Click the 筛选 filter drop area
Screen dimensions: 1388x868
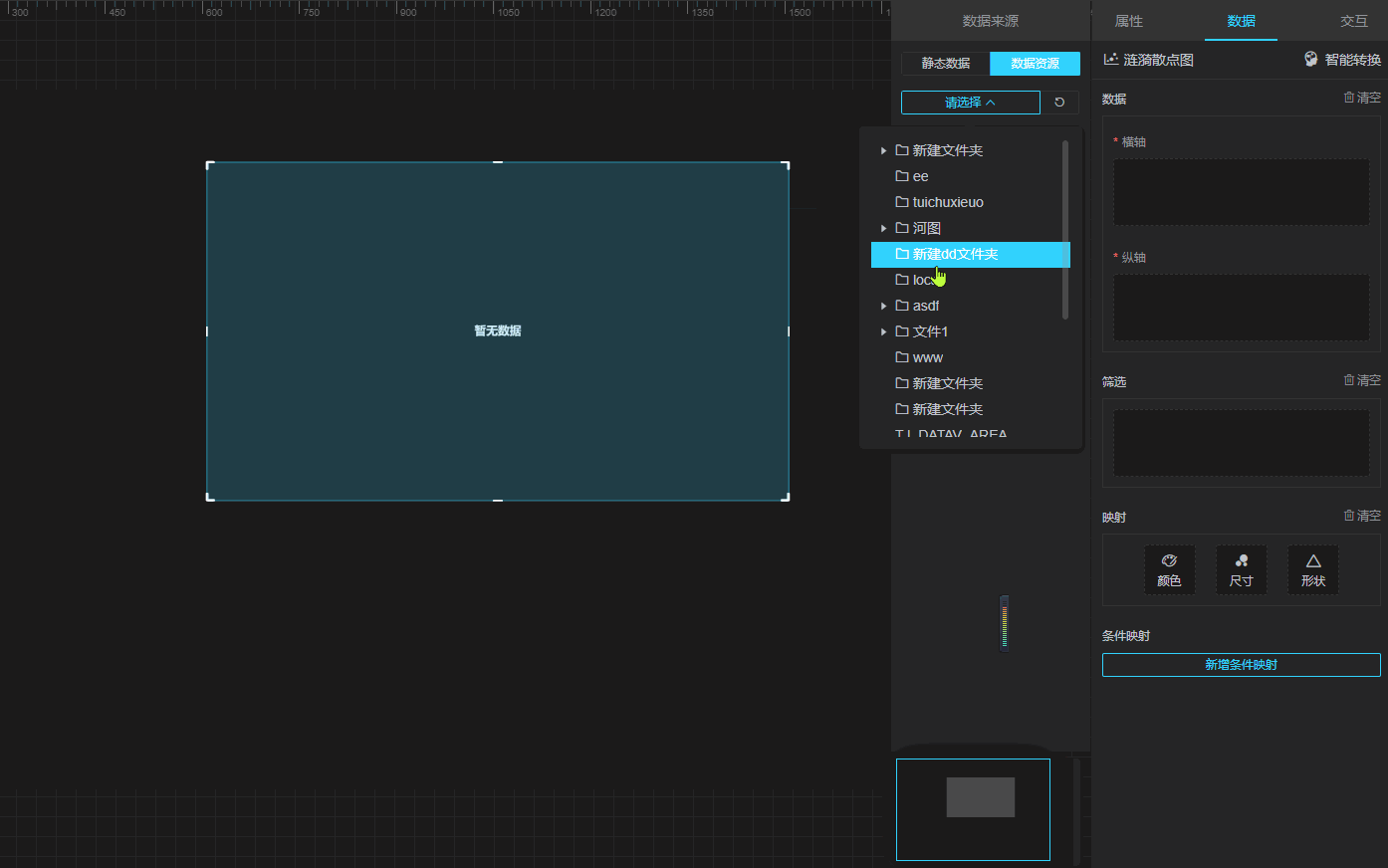[1242, 443]
